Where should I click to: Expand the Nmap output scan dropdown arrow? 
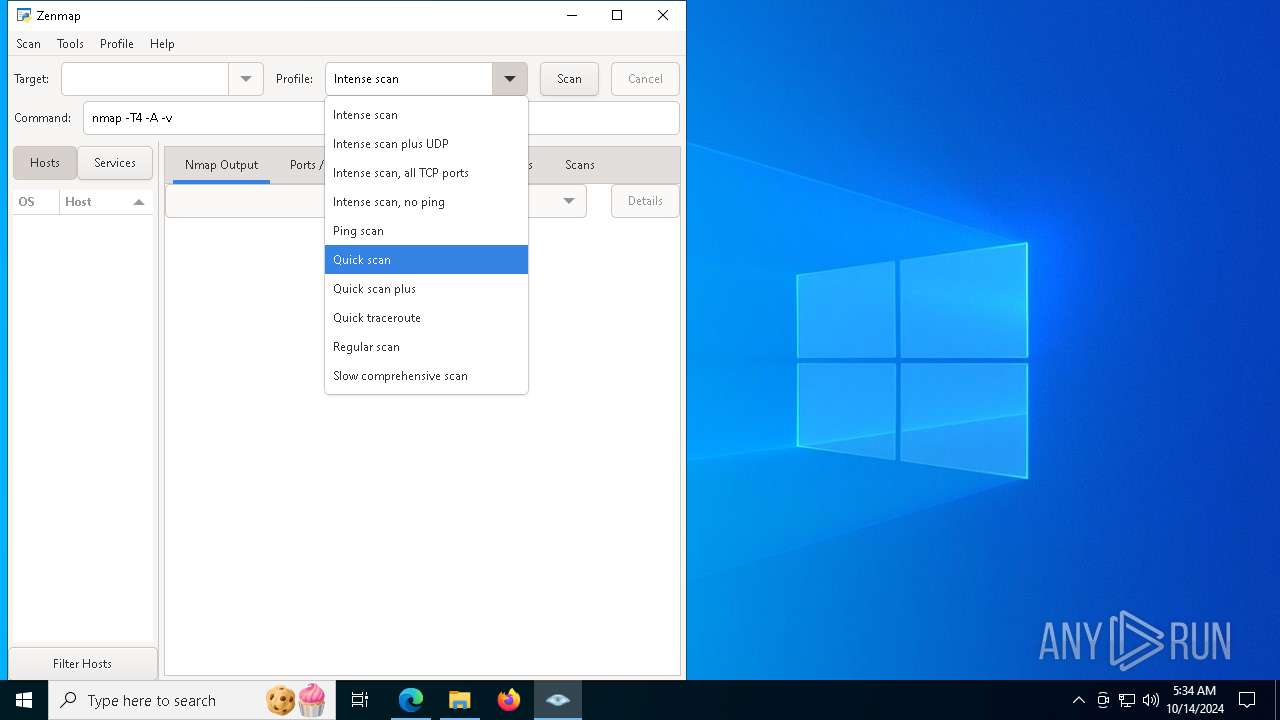coord(568,201)
